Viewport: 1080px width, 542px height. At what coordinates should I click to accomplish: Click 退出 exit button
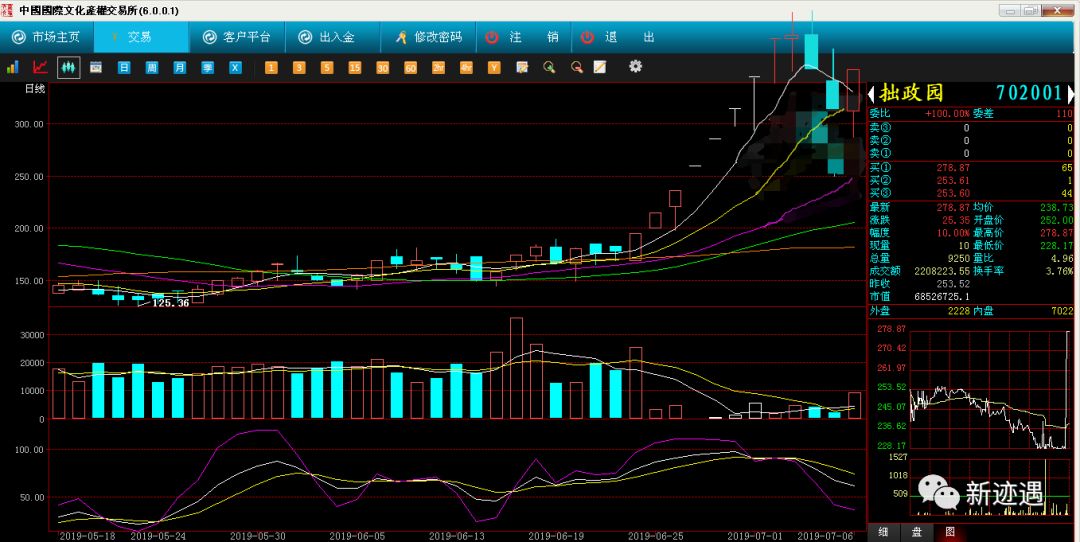point(619,37)
